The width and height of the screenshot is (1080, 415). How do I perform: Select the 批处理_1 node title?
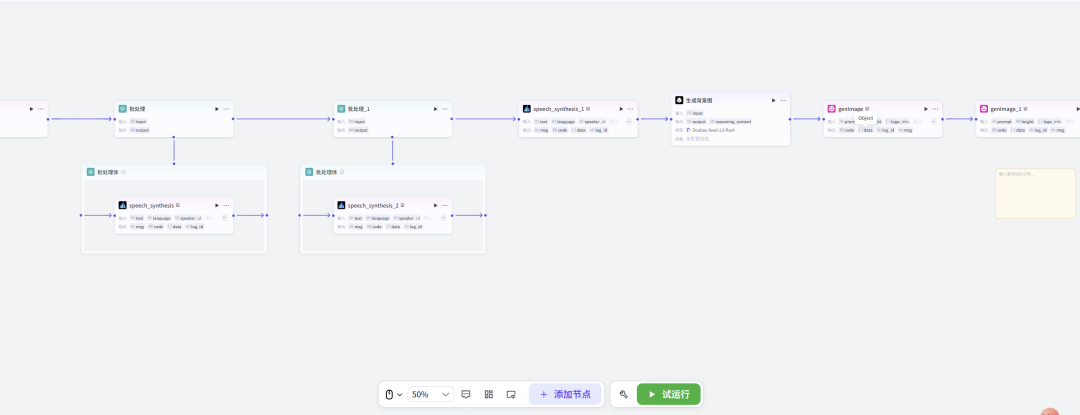pyautogui.click(x=359, y=109)
